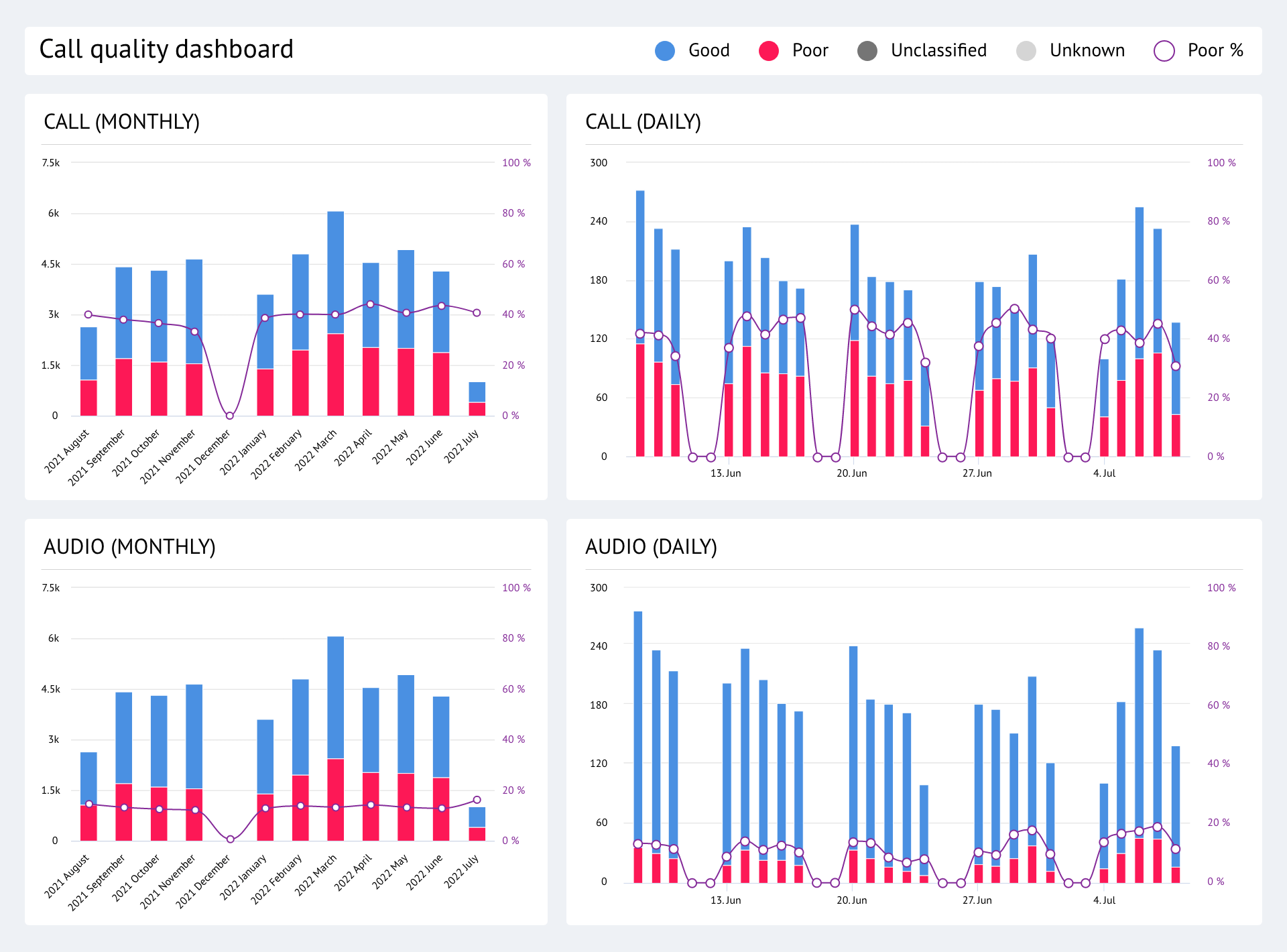The height and width of the screenshot is (952, 1287).
Task: Click the Call quality dashboard heading
Action: click(166, 48)
